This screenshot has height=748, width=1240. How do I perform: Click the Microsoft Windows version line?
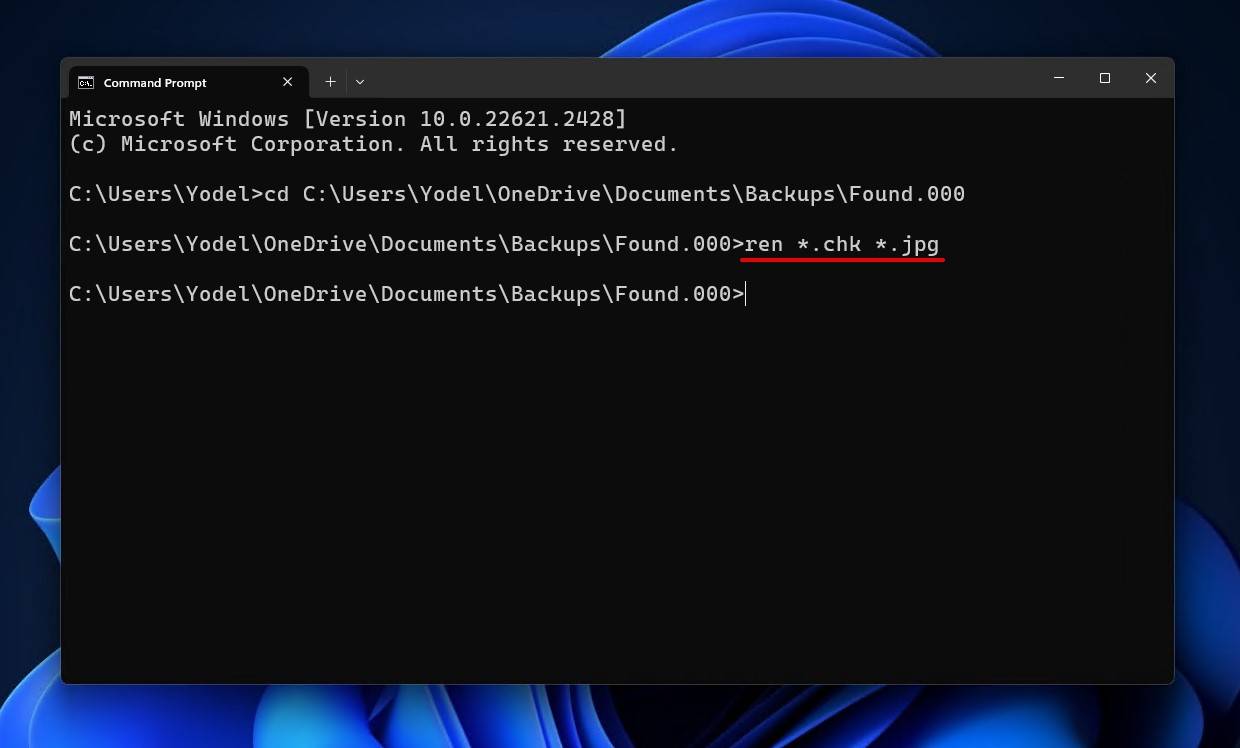tap(348, 119)
